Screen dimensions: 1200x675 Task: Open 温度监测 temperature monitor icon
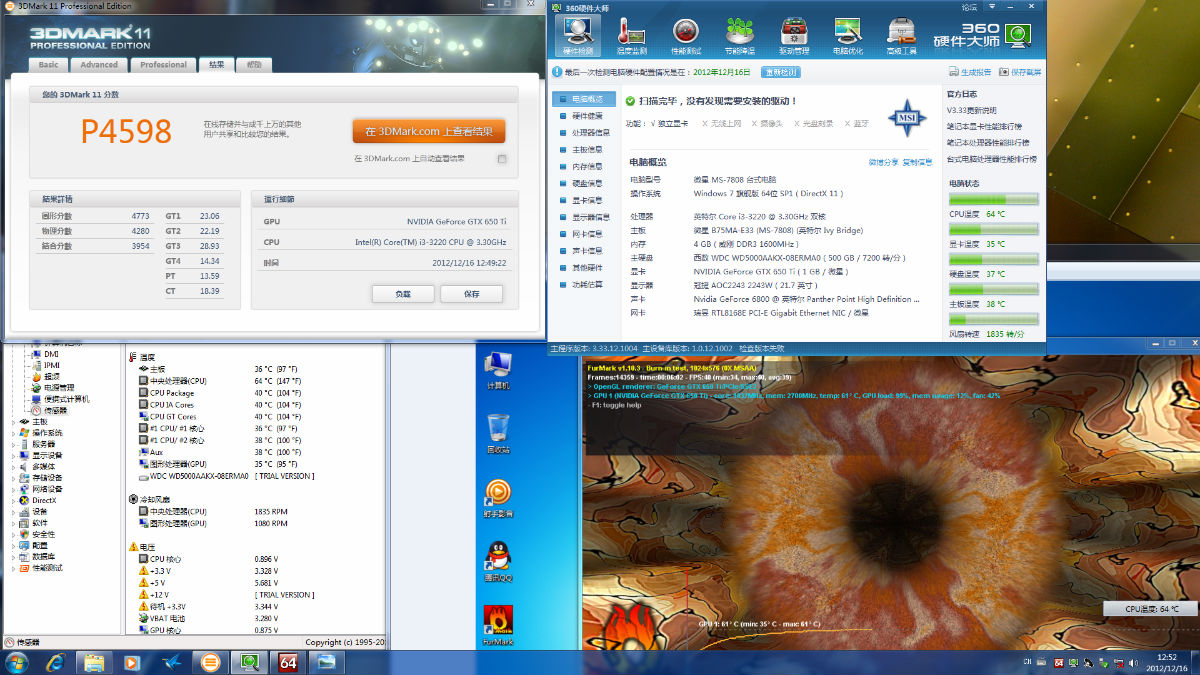pyautogui.click(x=632, y=36)
